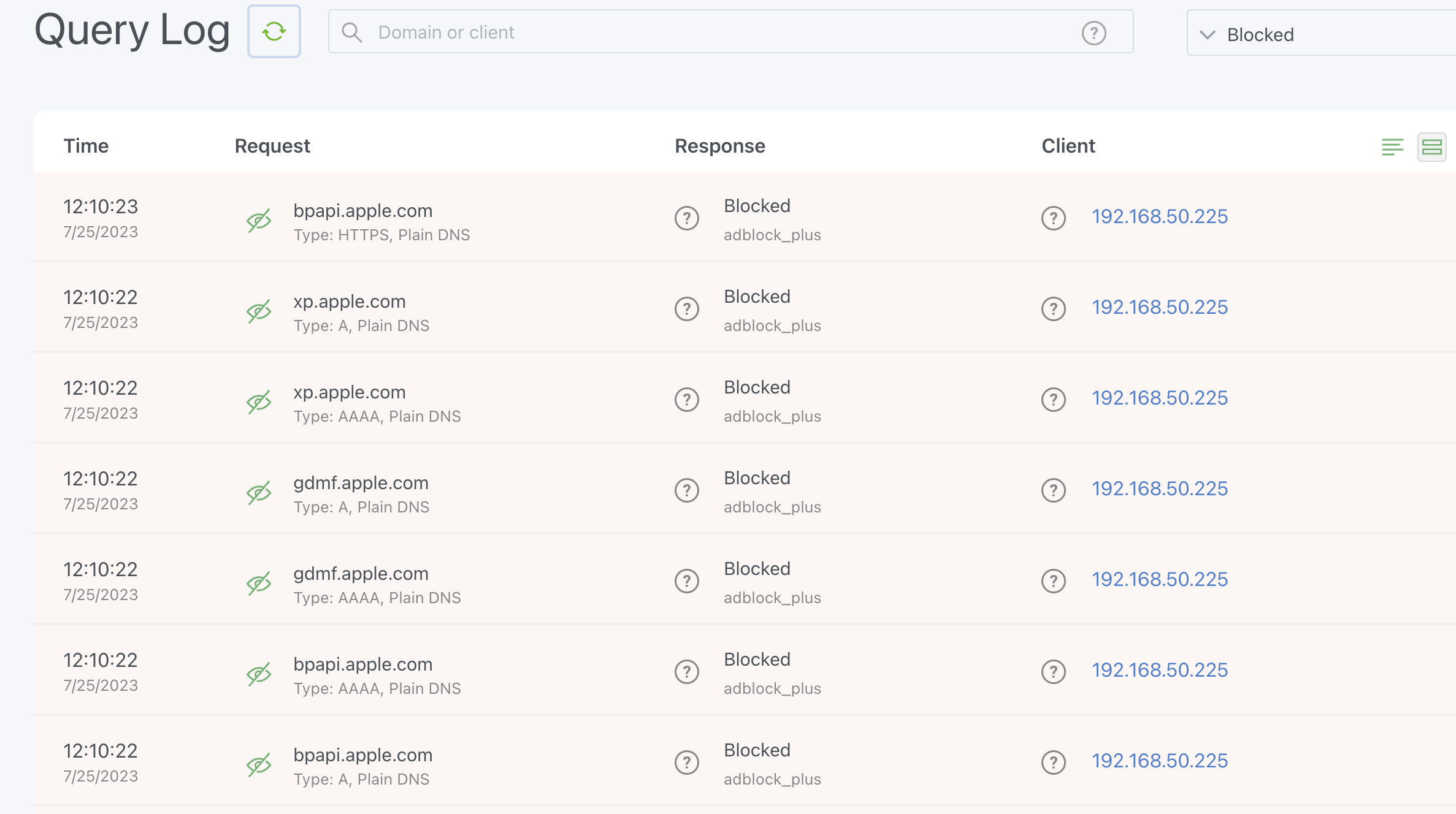This screenshot has height=814, width=1456.
Task: Open client 192.168.50.225 in the first row
Action: (x=1159, y=216)
